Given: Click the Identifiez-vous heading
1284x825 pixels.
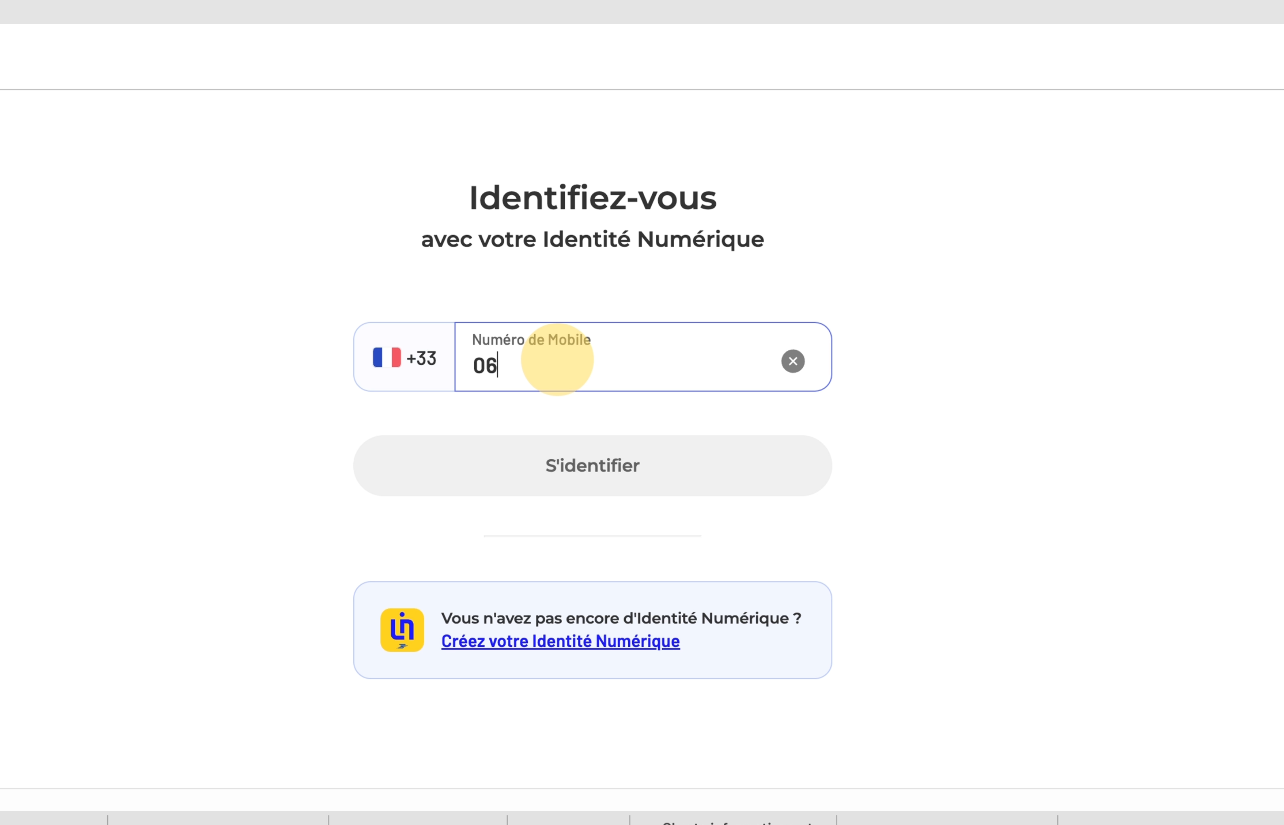Looking at the screenshot, I should coord(592,198).
